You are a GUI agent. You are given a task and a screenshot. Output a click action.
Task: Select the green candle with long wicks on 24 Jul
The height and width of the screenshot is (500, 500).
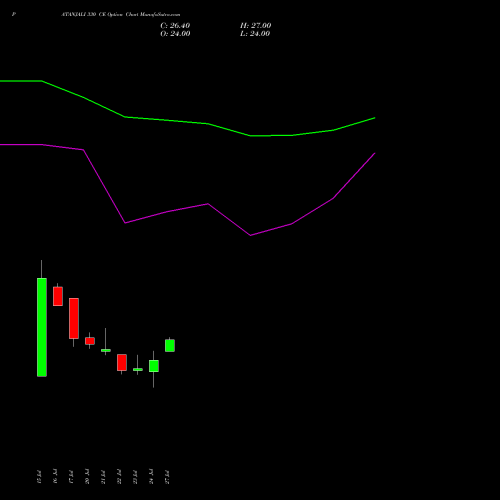[154, 366]
